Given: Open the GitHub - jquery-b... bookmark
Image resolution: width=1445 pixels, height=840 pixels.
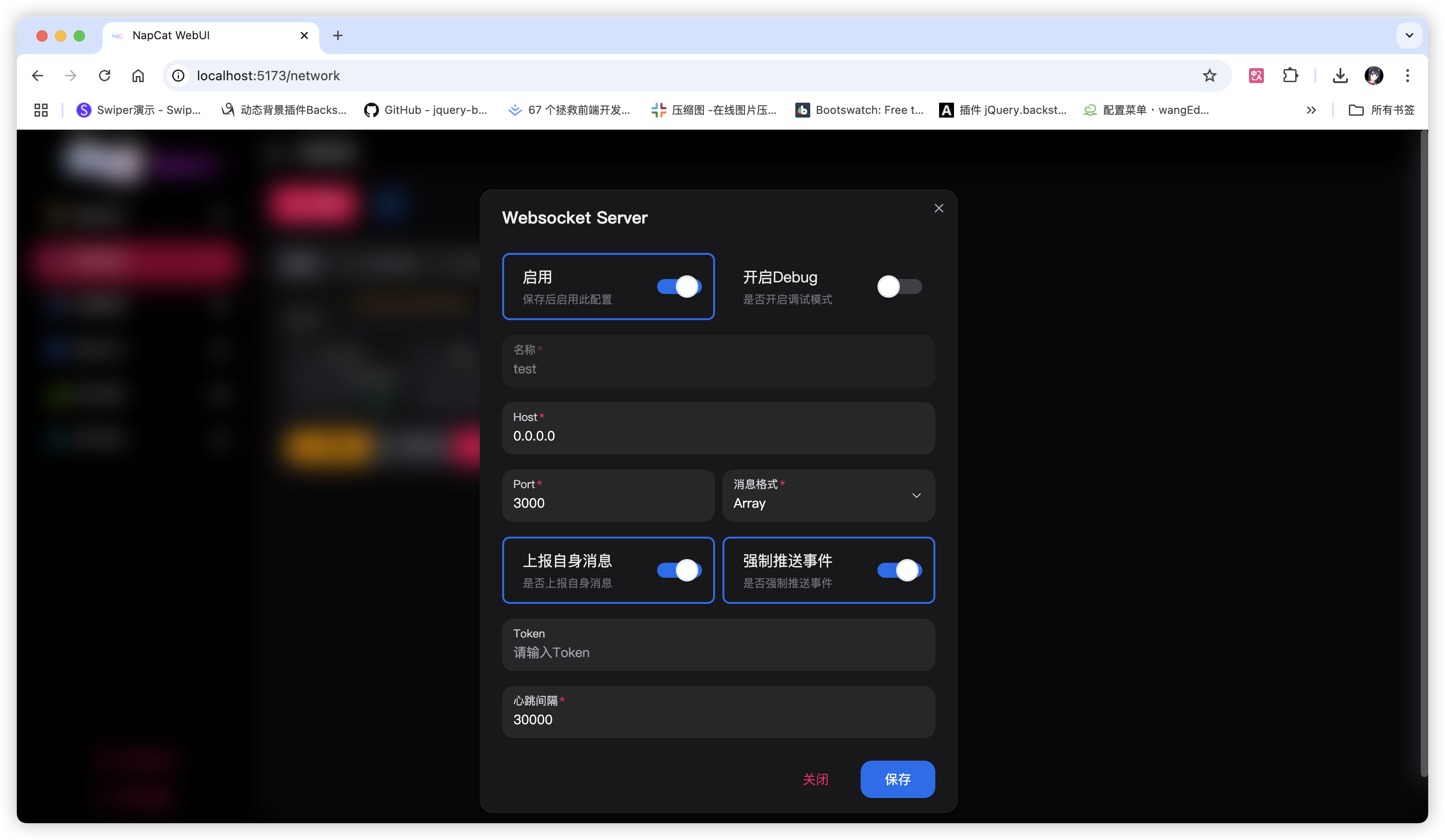Looking at the screenshot, I should [x=426, y=110].
